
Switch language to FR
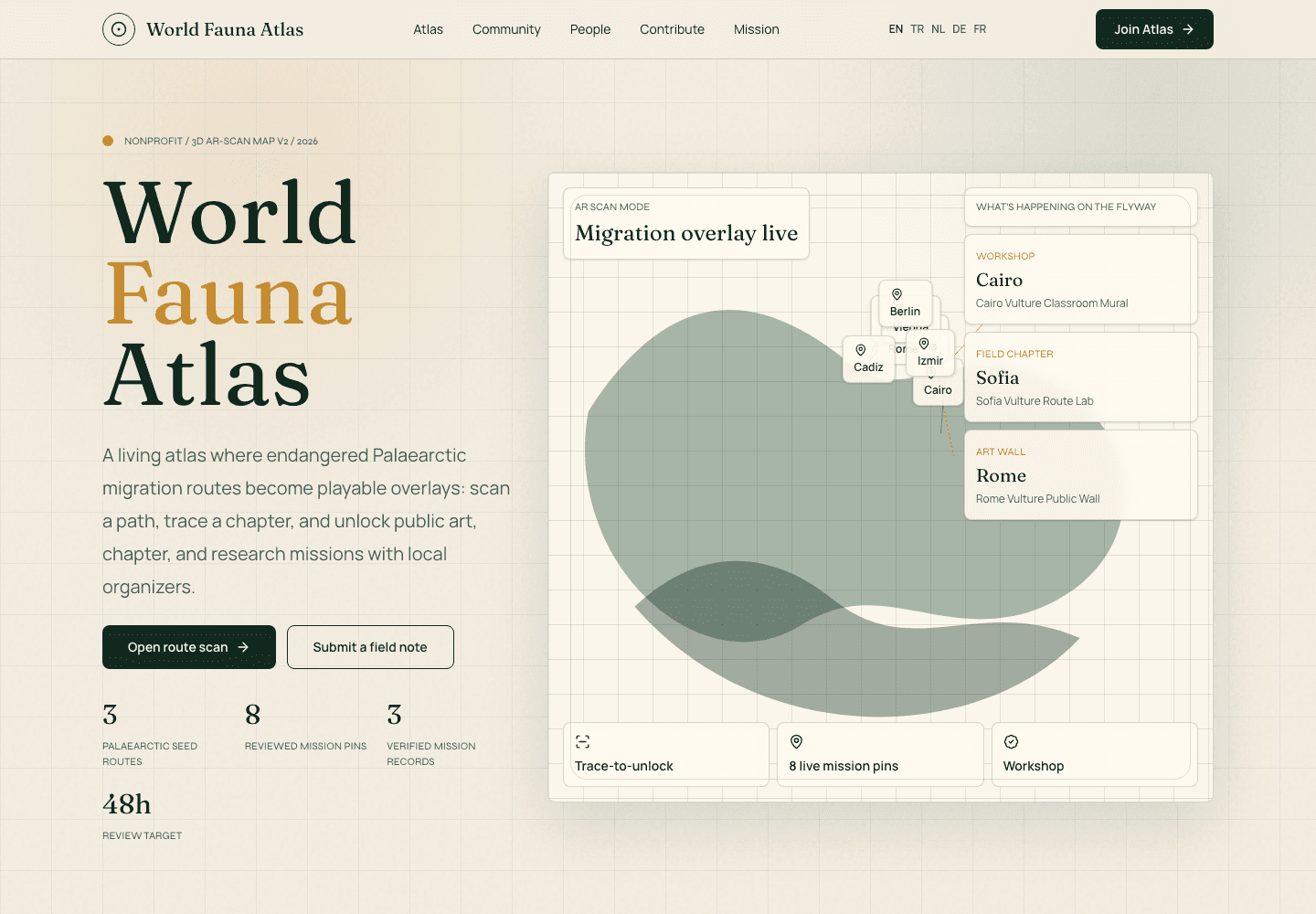pos(980,29)
